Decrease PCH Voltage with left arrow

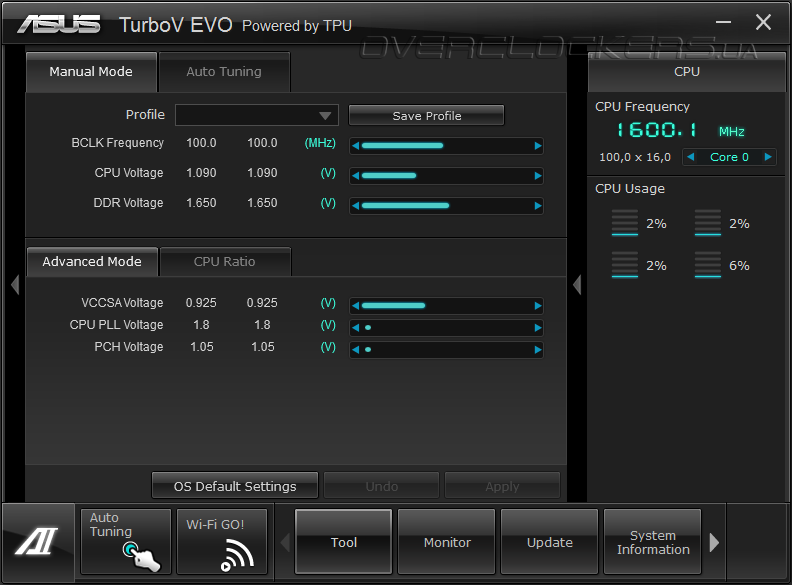[x=356, y=350]
